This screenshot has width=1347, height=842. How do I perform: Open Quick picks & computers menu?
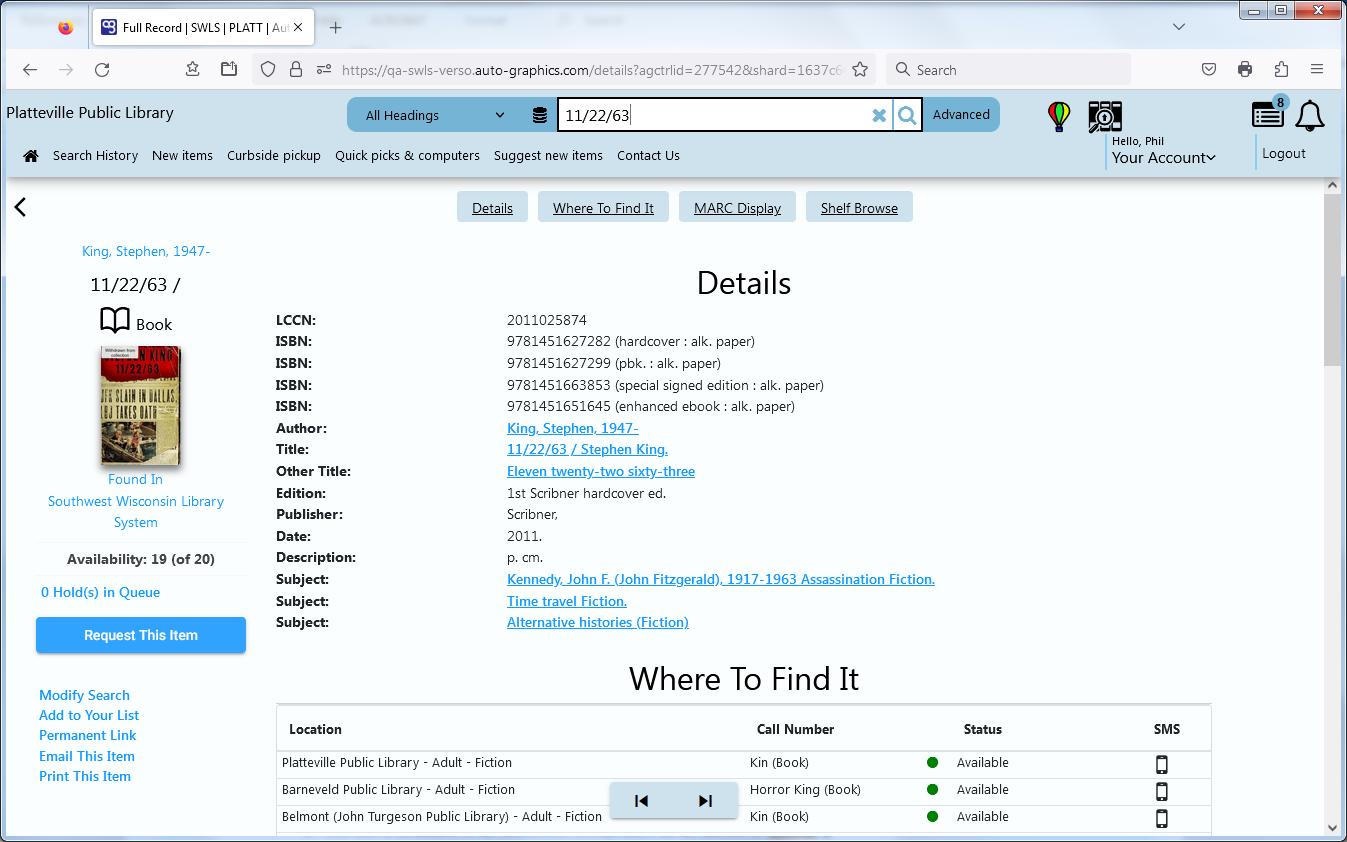click(x=407, y=156)
